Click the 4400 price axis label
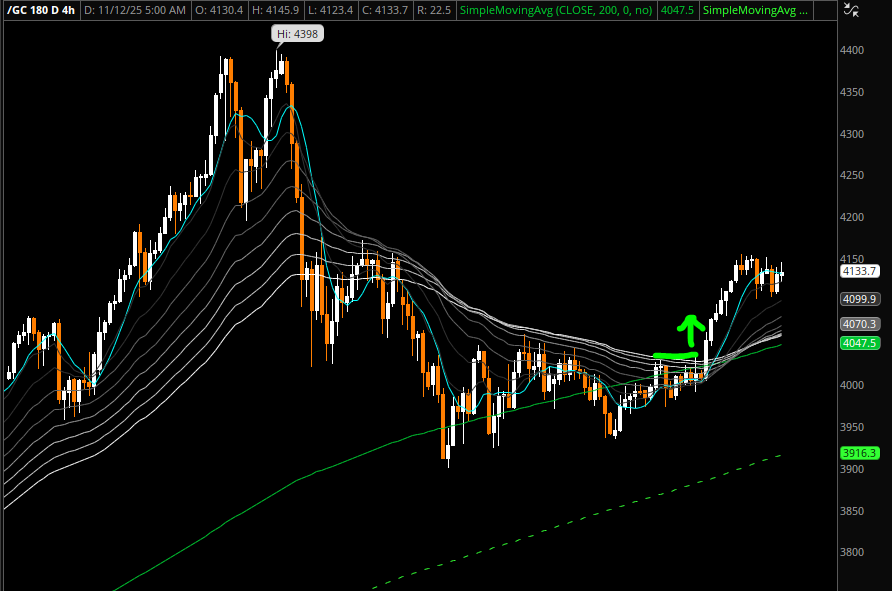This screenshot has width=892, height=591. [x=852, y=50]
